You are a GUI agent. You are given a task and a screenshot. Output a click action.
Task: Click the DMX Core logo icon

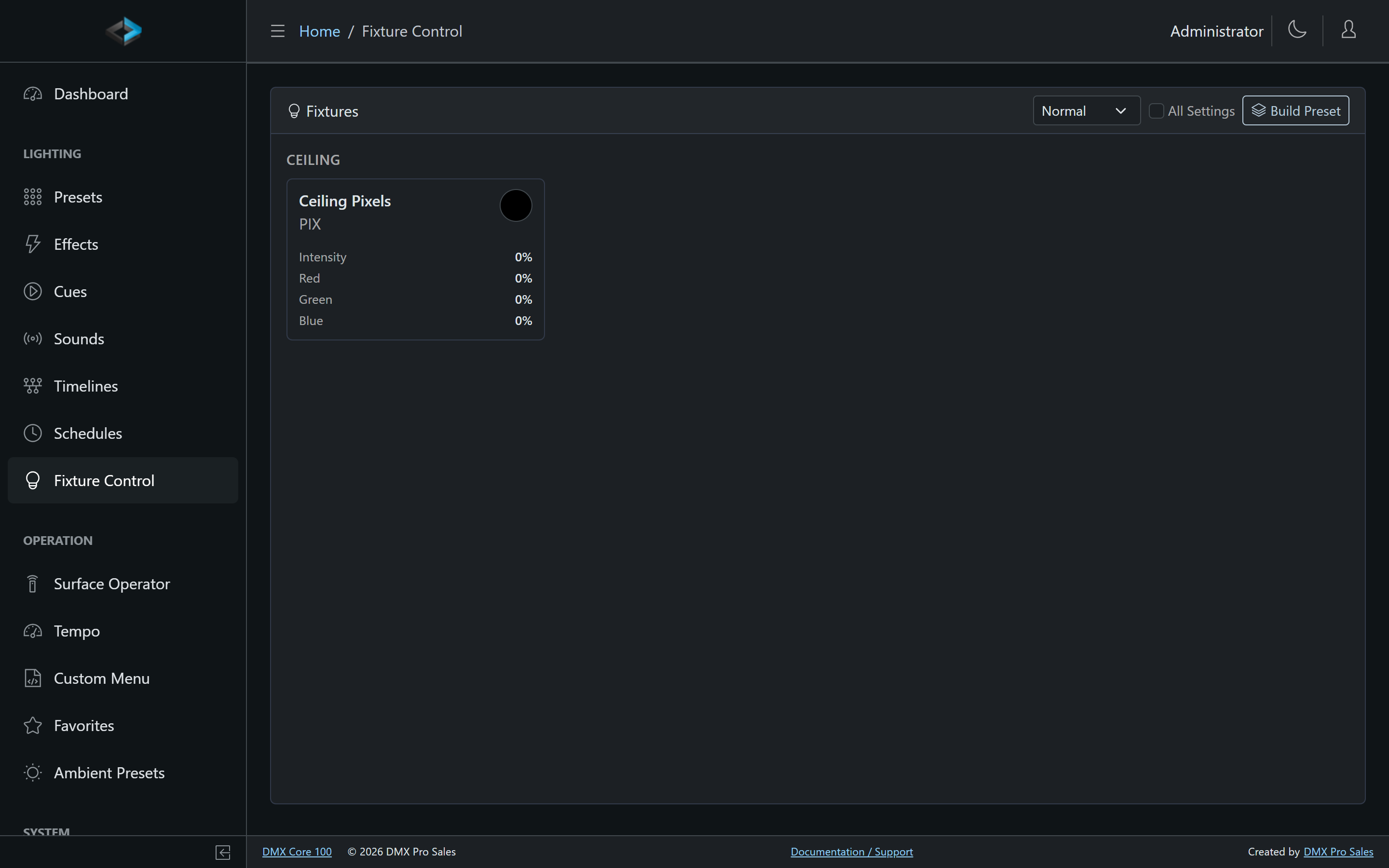click(123, 31)
